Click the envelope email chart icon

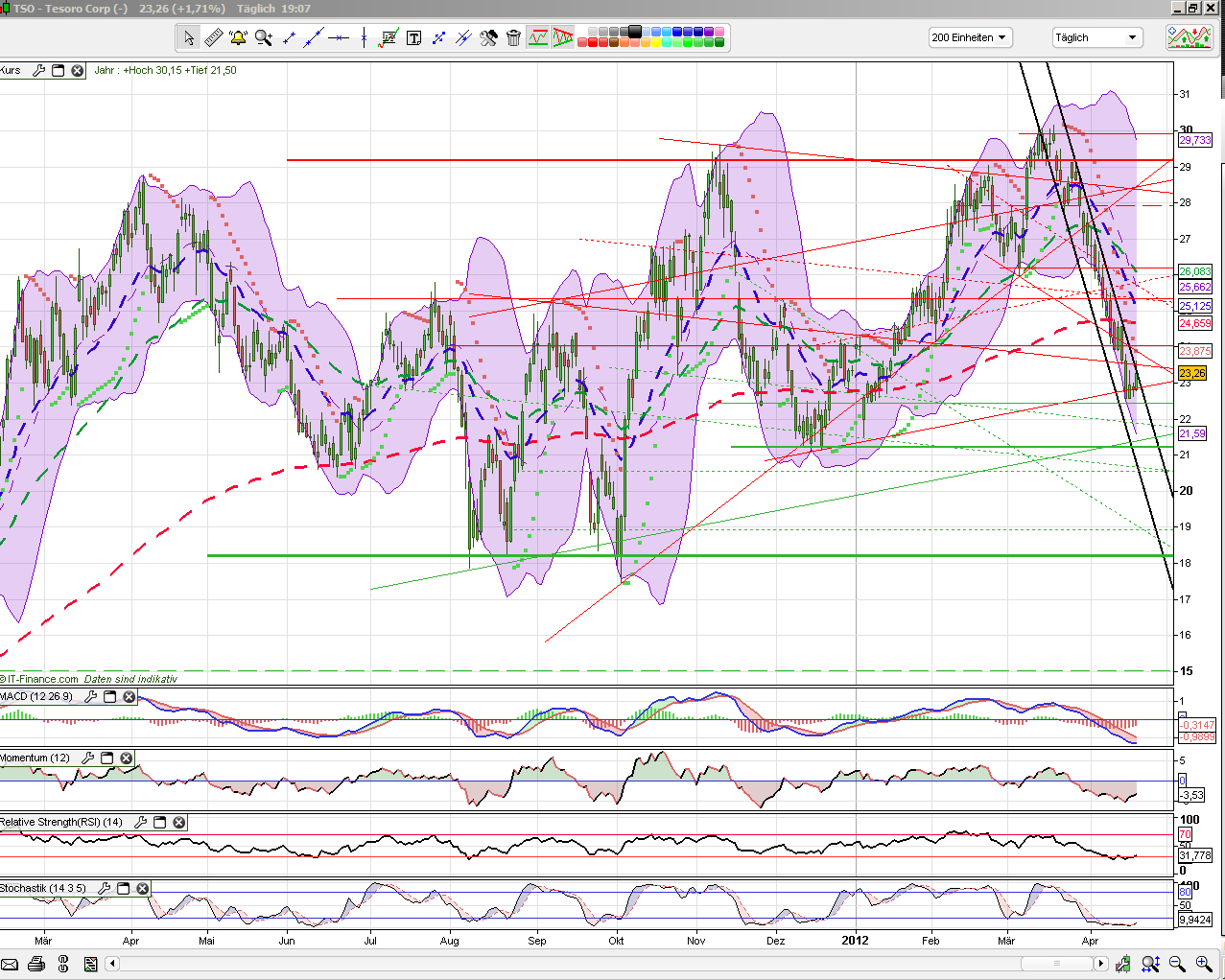click(x=10, y=964)
